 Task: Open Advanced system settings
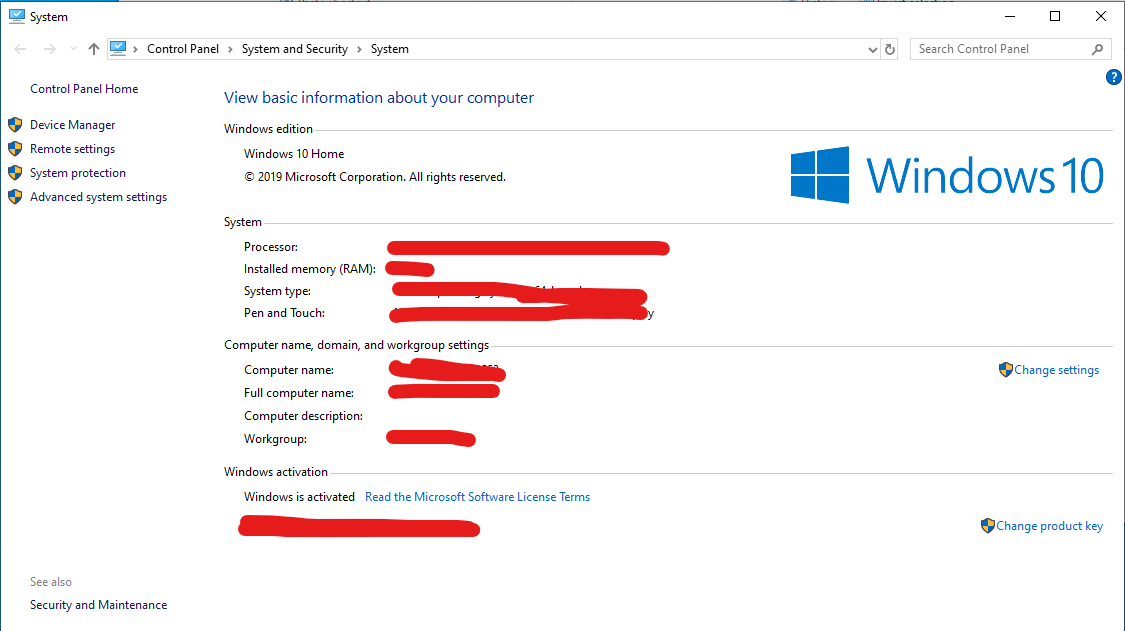pyautogui.click(x=98, y=197)
